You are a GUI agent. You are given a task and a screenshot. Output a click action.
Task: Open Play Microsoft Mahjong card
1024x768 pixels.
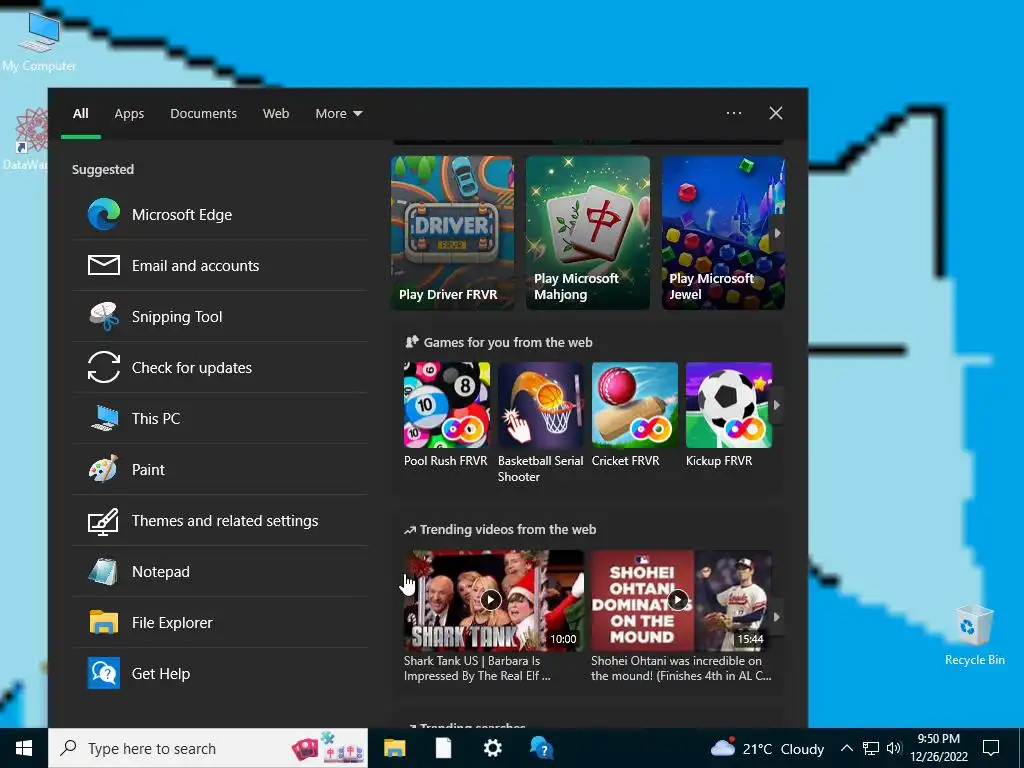click(x=588, y=232)
